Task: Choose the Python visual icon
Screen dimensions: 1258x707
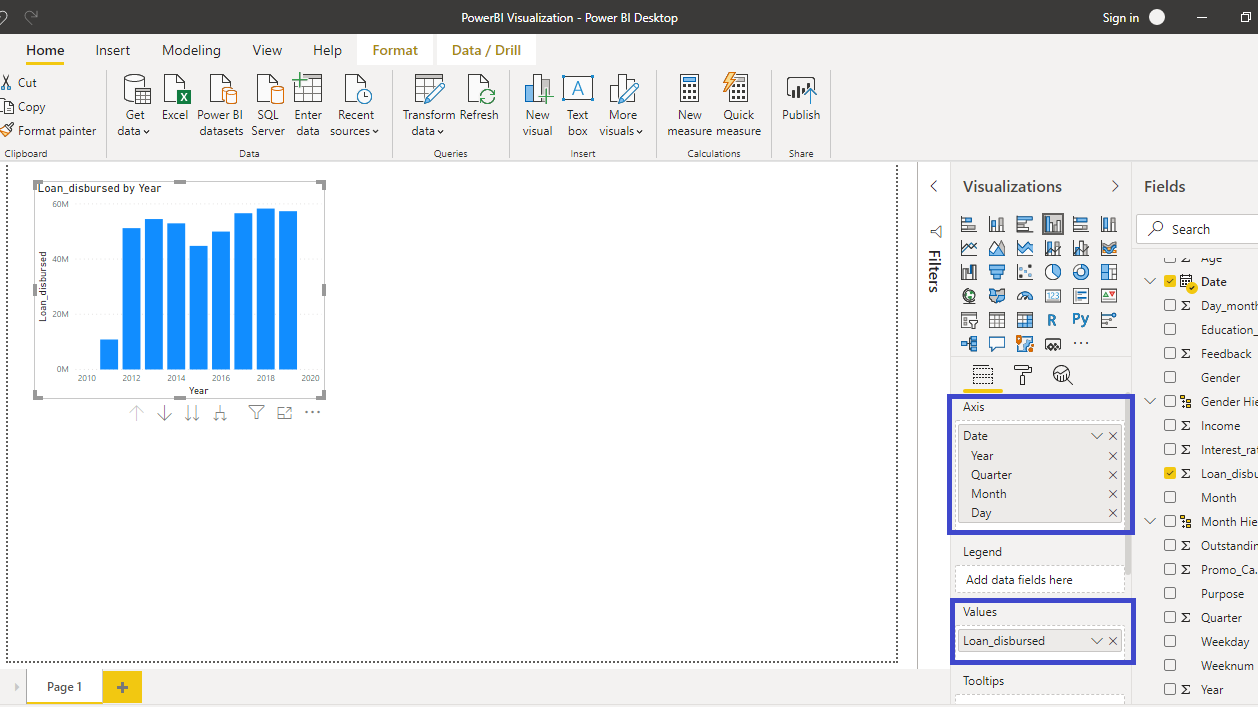Action: pyautogui.click(x=1080, y=320)
